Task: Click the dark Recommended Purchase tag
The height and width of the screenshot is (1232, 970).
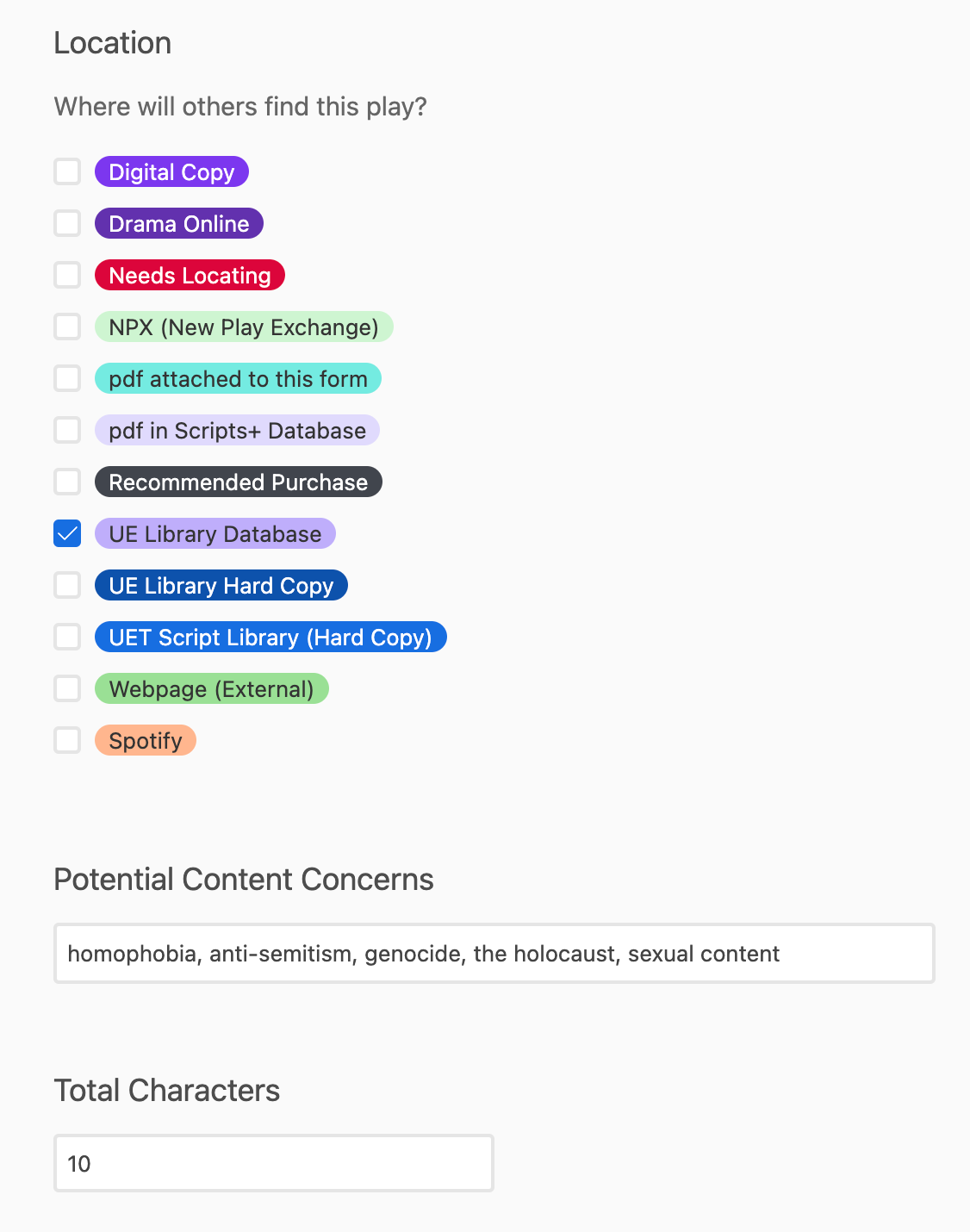Action: click(239, 482)
